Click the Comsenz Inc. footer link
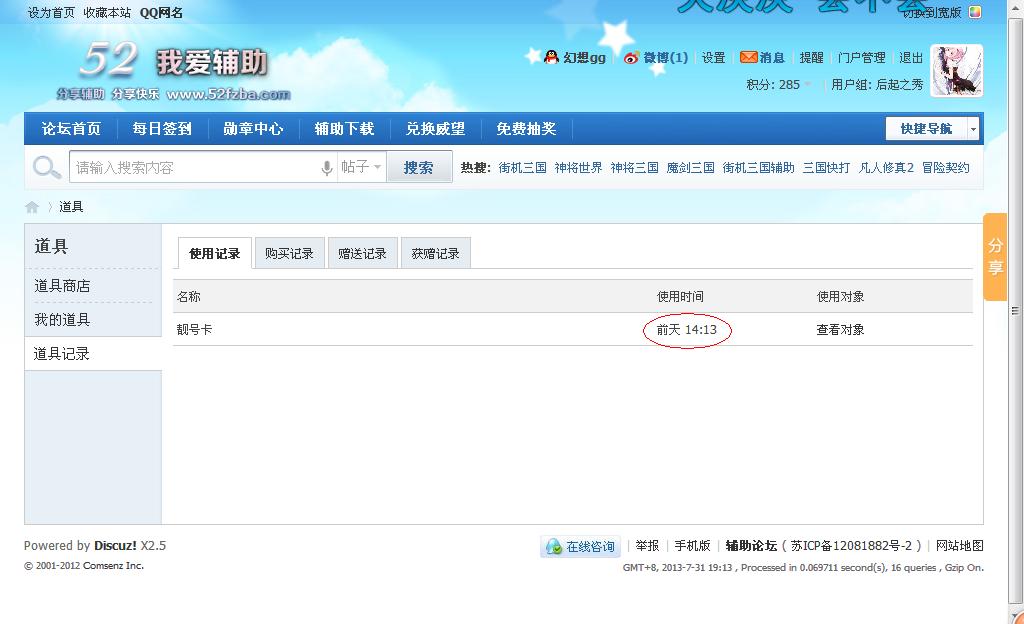Screen dimensions: 1024x624 pos(113,566)
